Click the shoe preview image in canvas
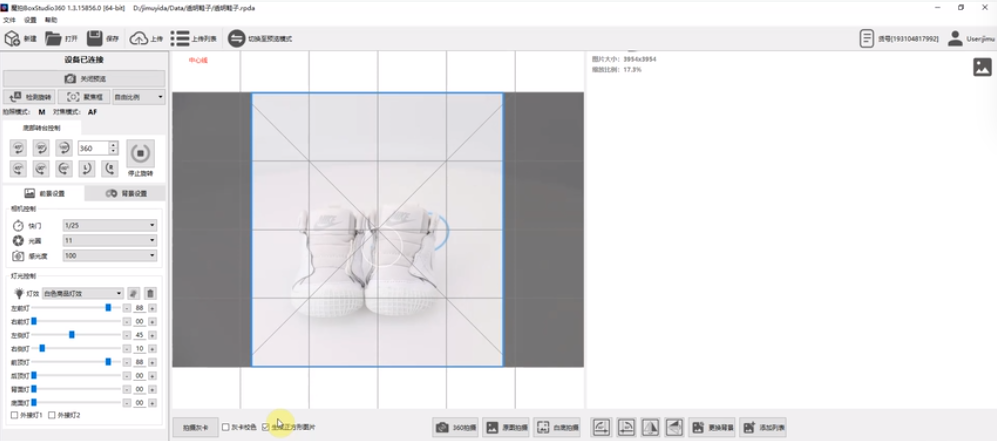This screenshot has width=997, height=441. click(378, 229)
